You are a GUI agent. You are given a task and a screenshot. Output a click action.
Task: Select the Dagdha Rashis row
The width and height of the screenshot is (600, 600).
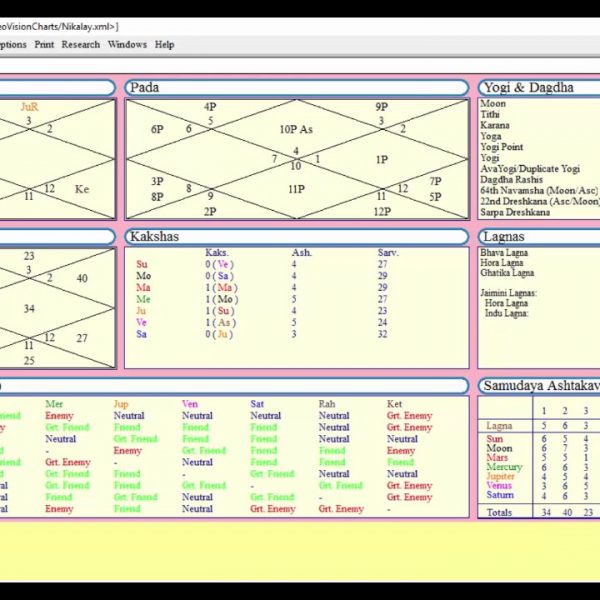coord(509,180)
